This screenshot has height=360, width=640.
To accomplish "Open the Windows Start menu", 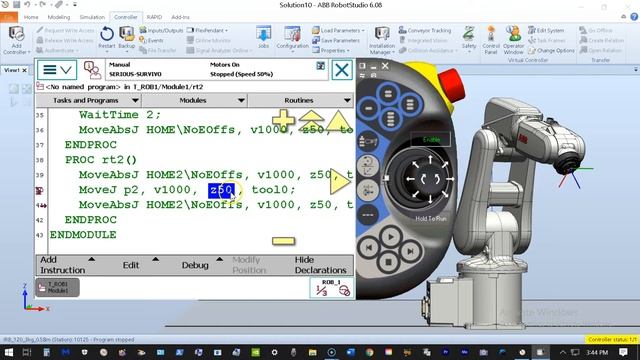I will 8,352.
